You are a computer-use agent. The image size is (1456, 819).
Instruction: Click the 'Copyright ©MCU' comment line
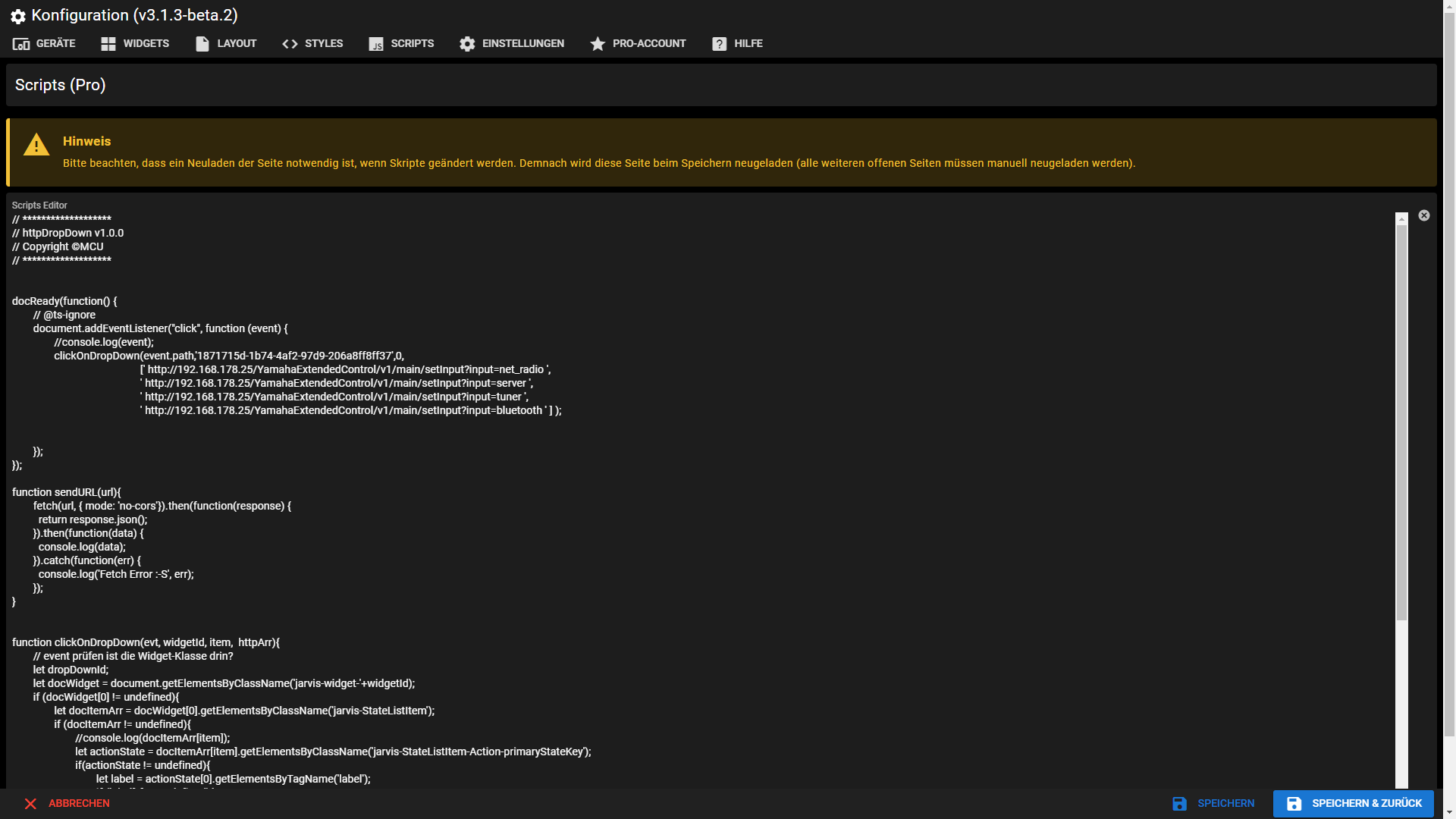click(x=58, y=247)
